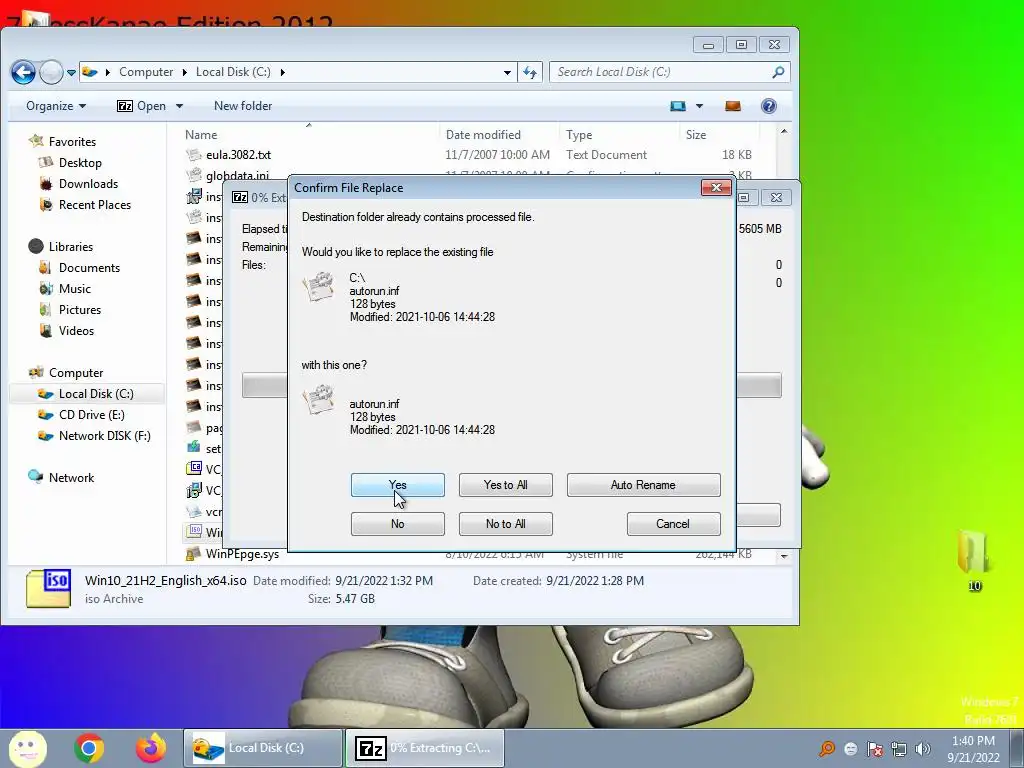This screenshot has width=1024, height=768.
Task: Expand more view options dropdown
Action: tap(699, 106)
